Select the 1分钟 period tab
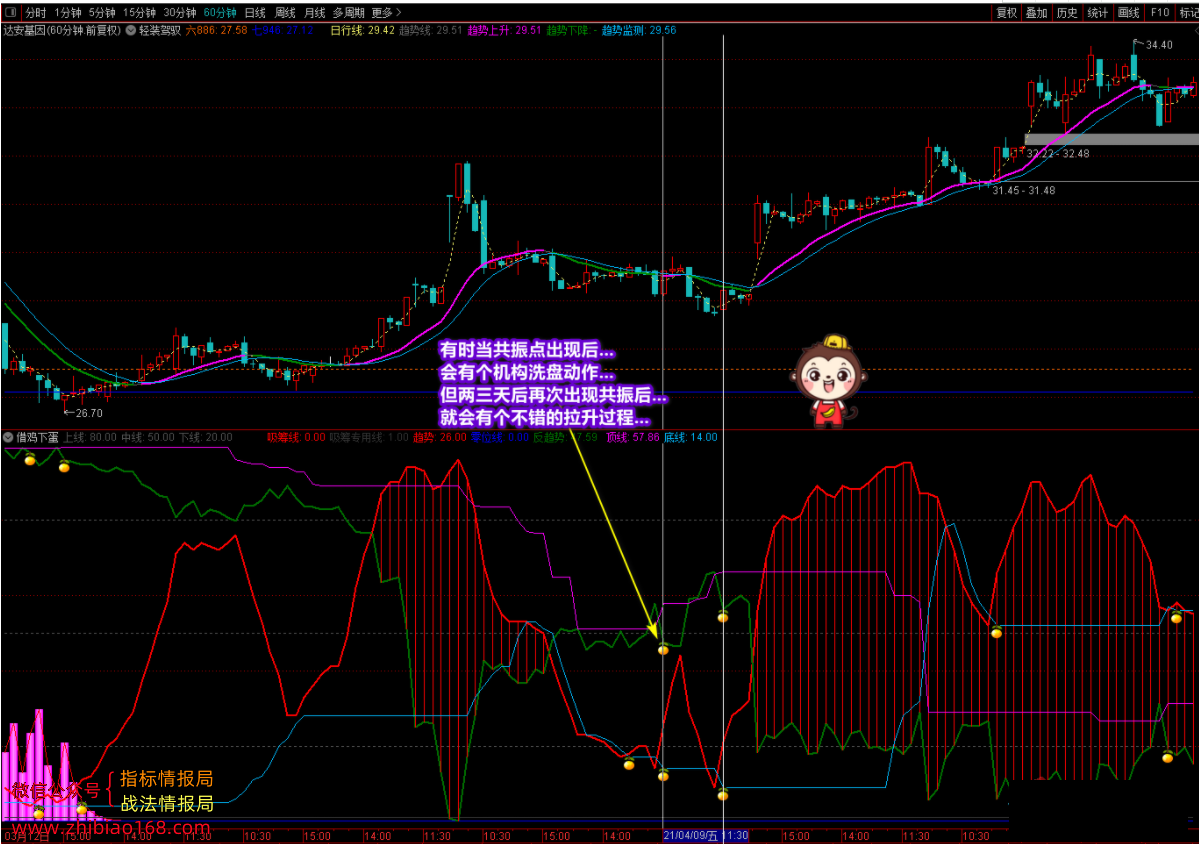 68,13
